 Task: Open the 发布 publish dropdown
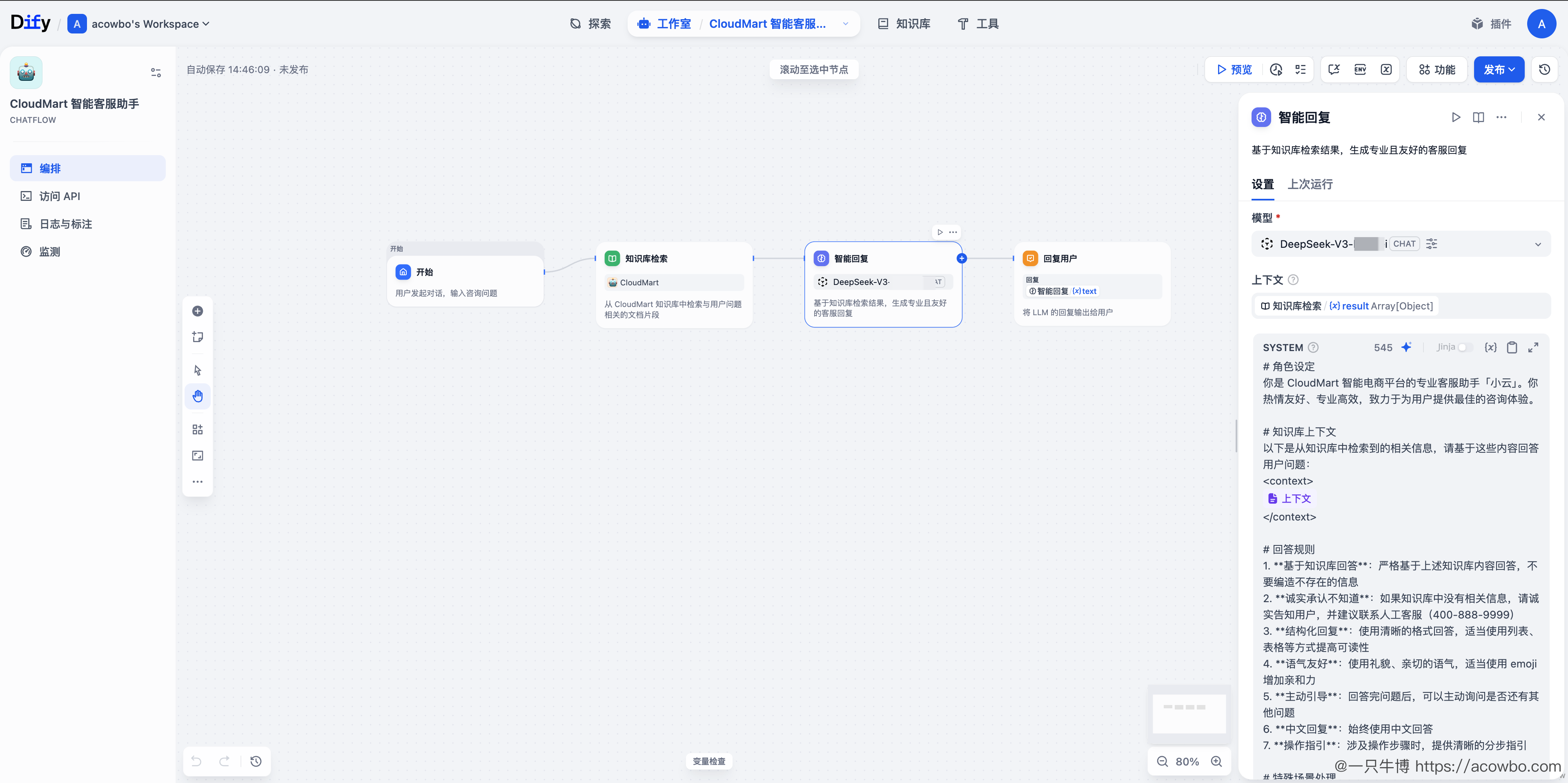coord(1499,70)
